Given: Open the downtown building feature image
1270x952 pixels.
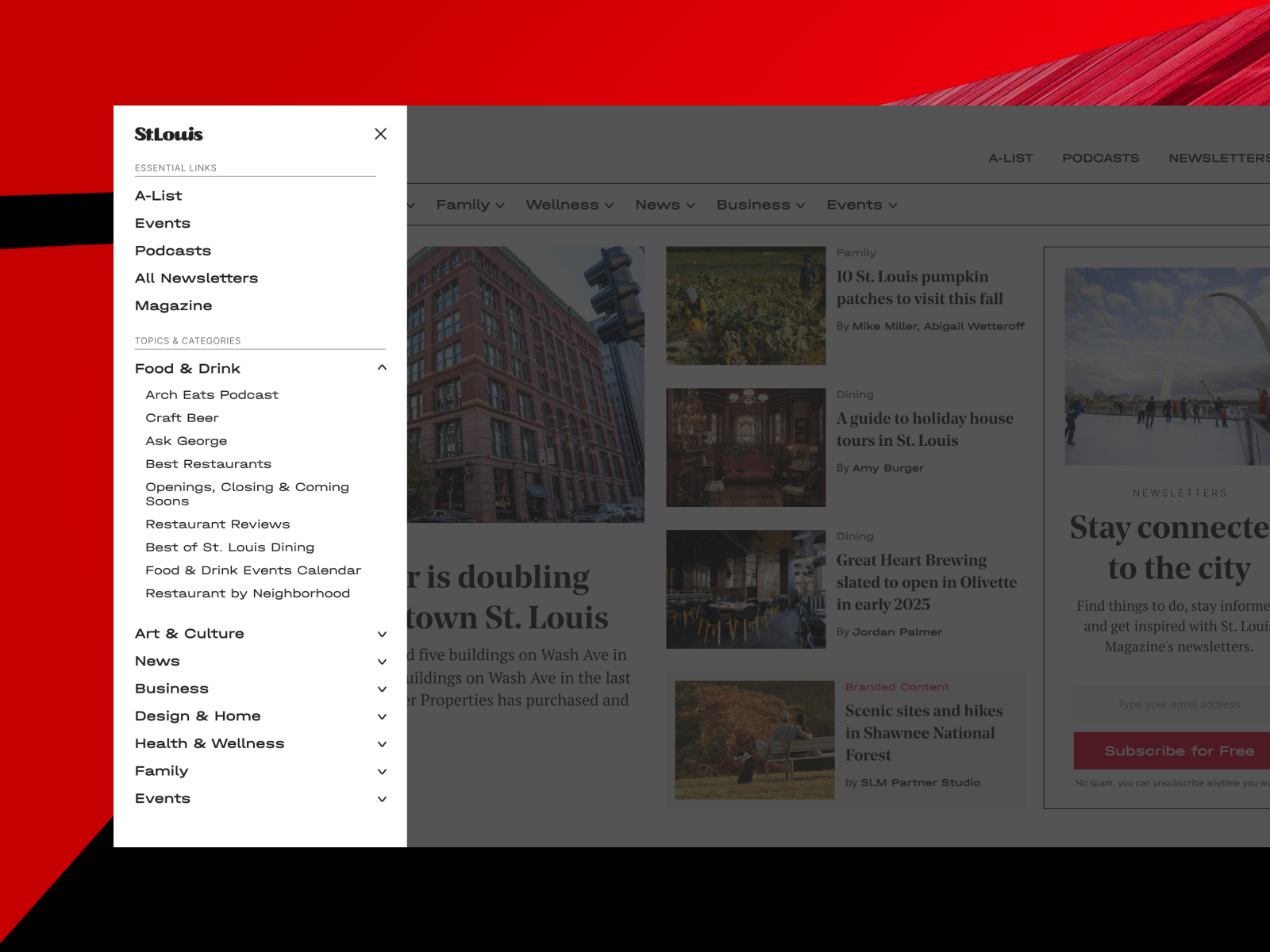Looking at the screenshot, I should click(x=525, y=384).
